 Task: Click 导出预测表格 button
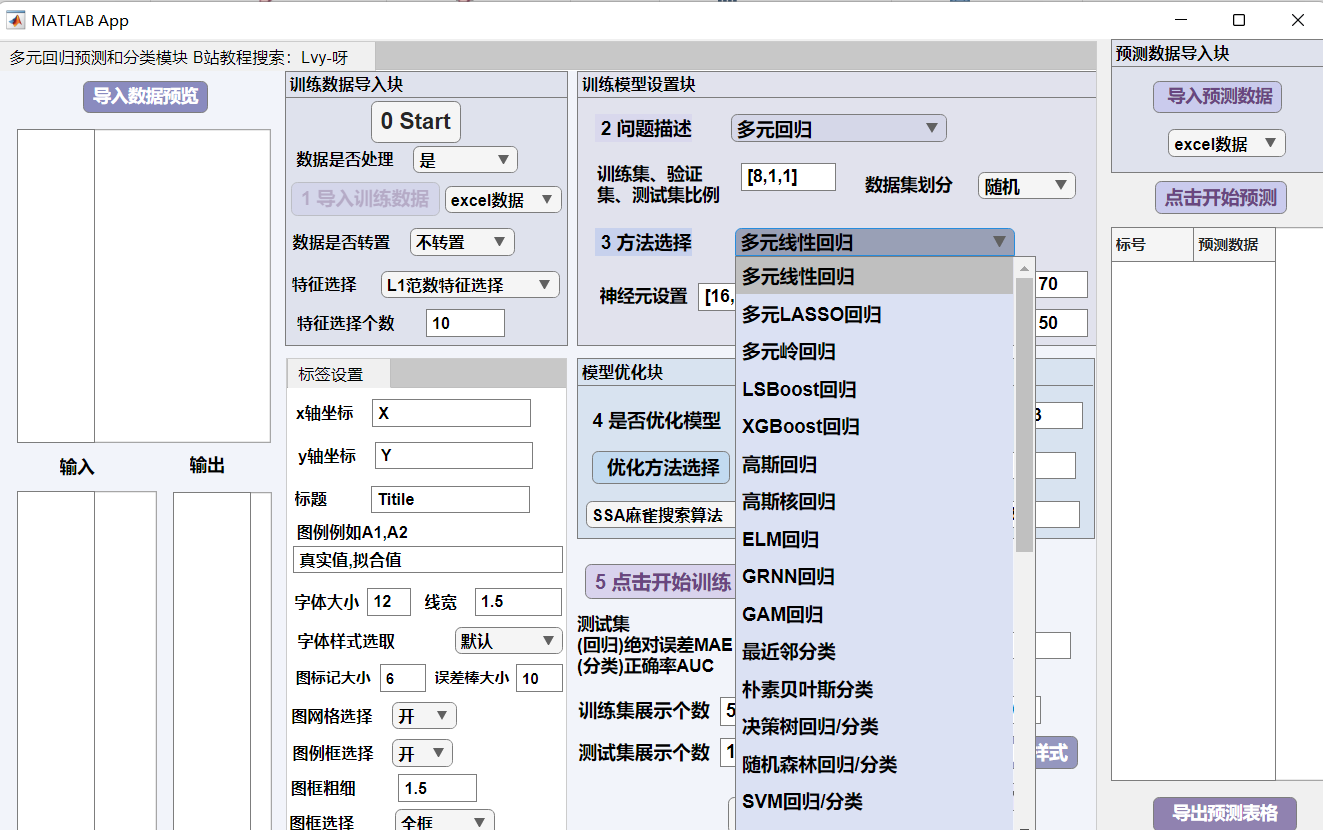(1224, 813)
